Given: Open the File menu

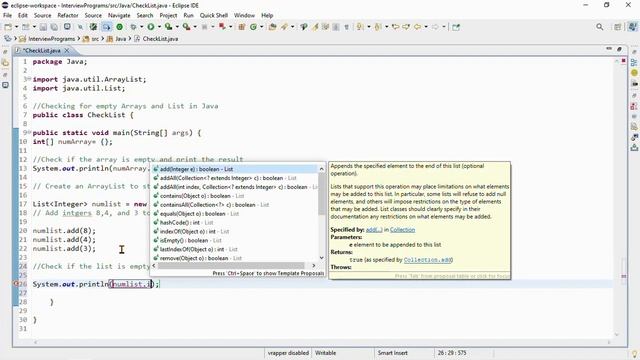Looking at the screenshot, I should 7,15.
